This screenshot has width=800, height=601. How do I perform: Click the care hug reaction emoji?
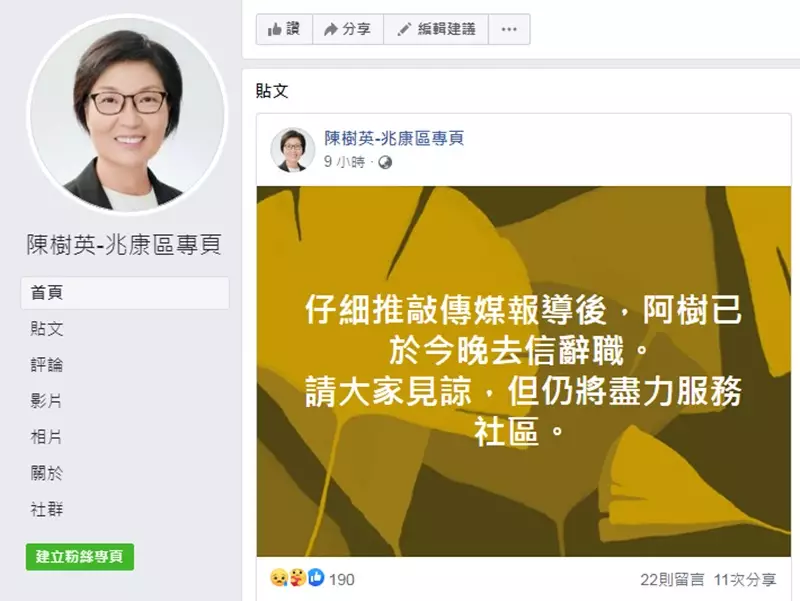coord(297,578)
